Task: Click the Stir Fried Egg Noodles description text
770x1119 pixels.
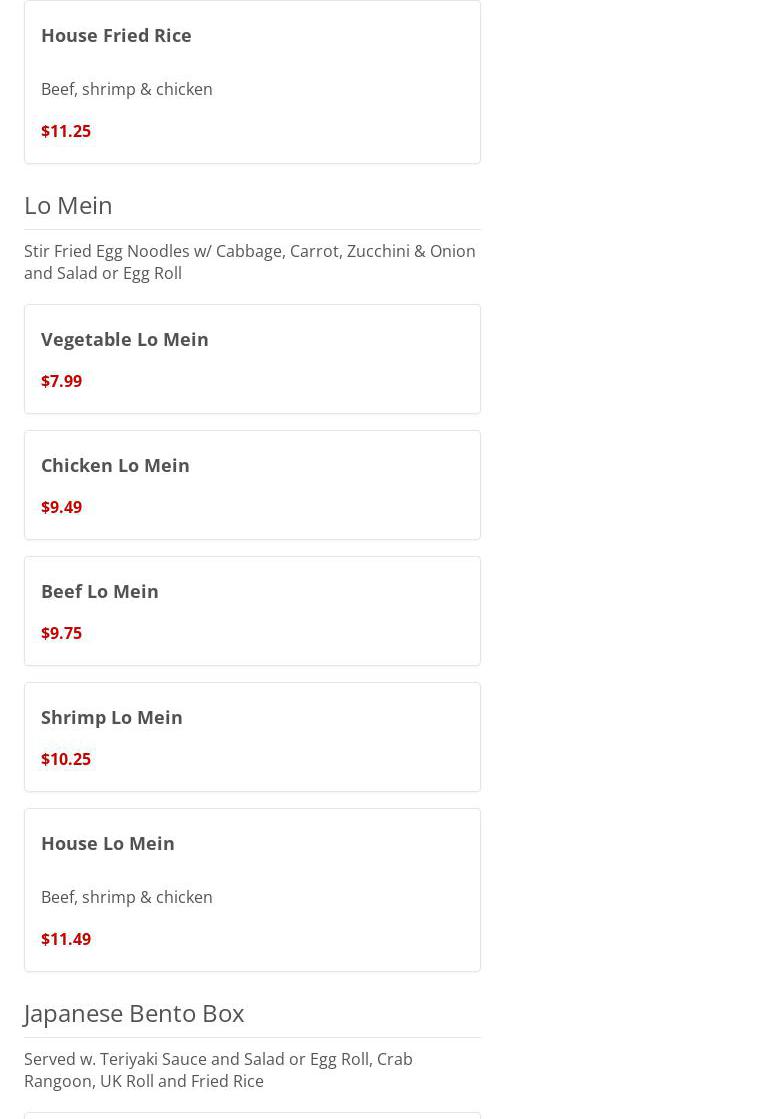Action: (250, 262)
